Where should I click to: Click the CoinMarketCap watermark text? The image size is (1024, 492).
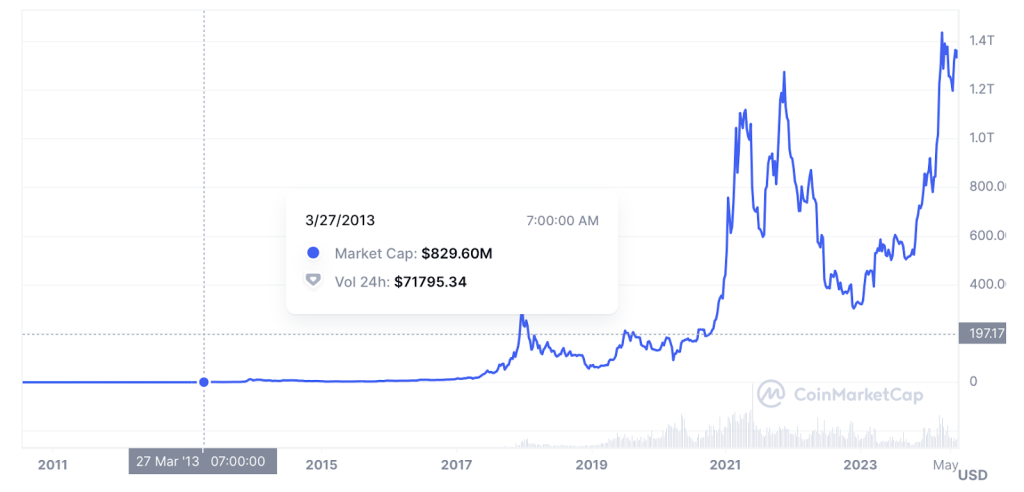[x=858, y=395]
